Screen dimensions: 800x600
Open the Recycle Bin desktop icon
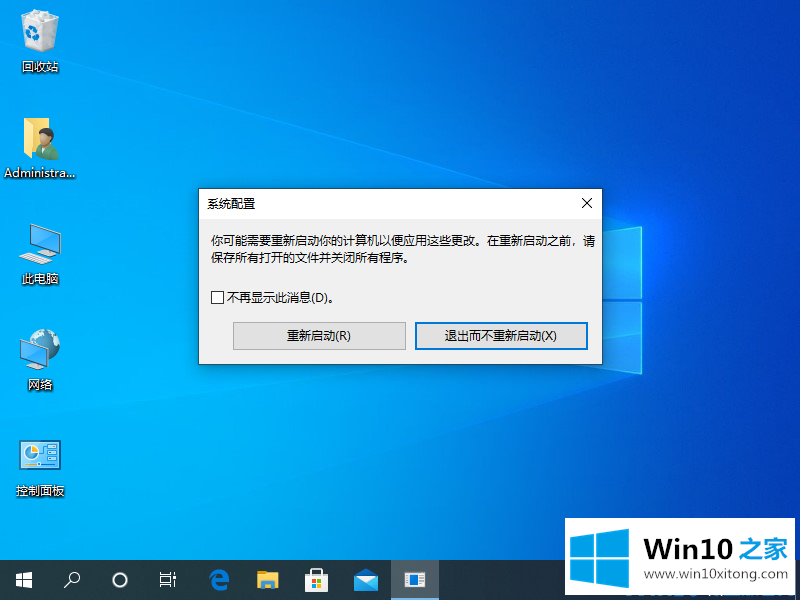(40, 42)
